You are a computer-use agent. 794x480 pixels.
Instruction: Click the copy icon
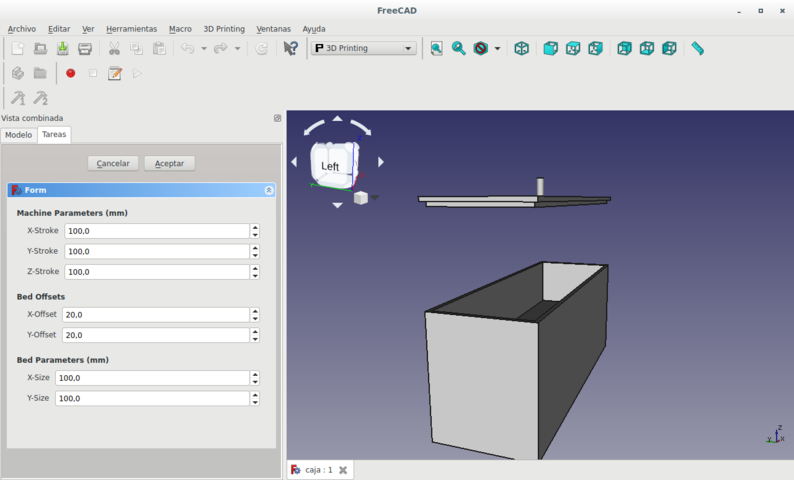pyautogui.click(x=136, y=48)
